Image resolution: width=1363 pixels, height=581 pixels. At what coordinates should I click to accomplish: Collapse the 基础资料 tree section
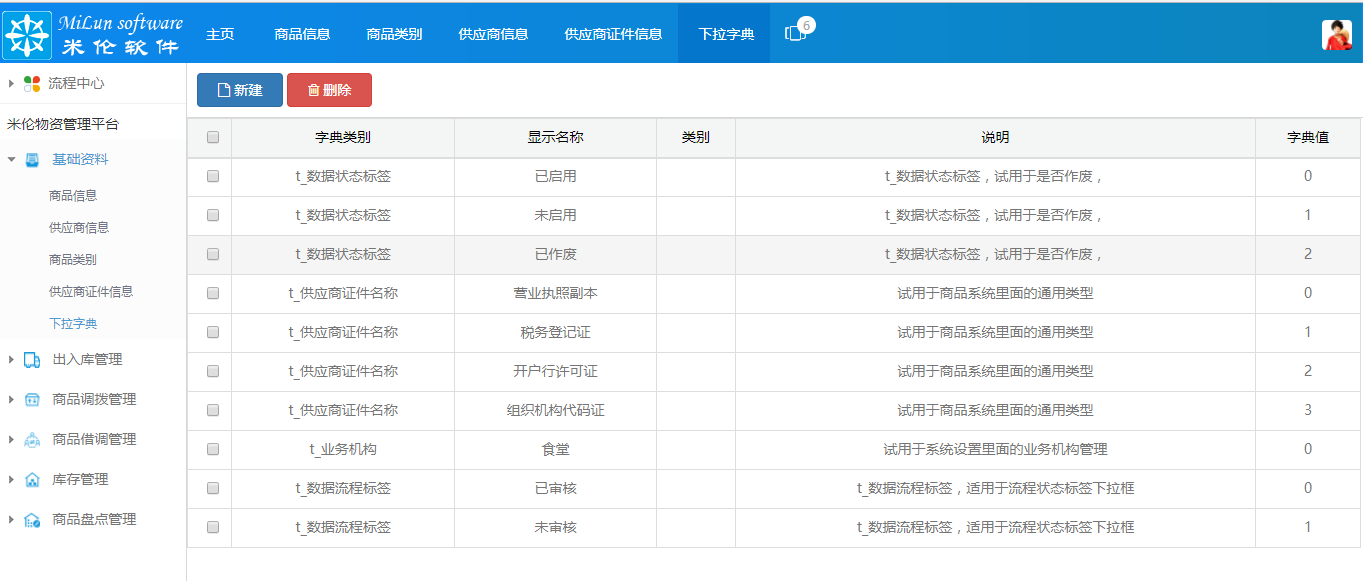[x=10, y=157]
